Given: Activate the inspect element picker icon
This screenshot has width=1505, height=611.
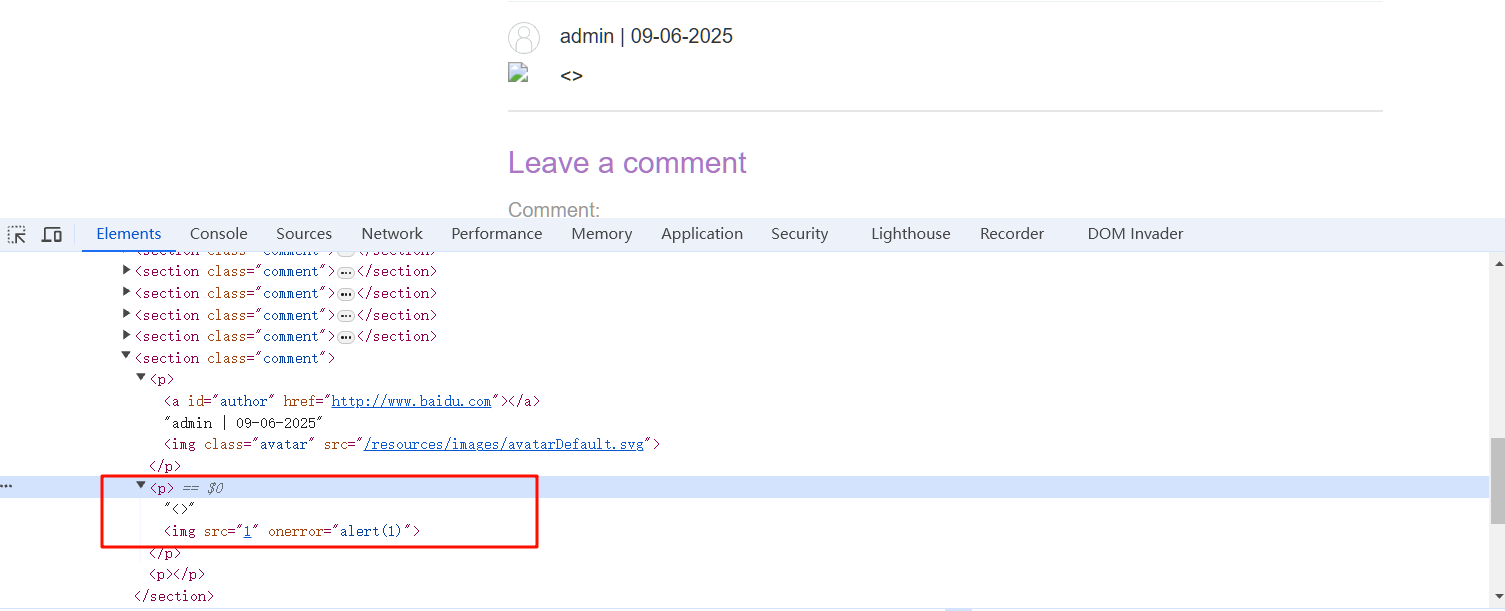Looking at the screenshot, I should [17, 234].
